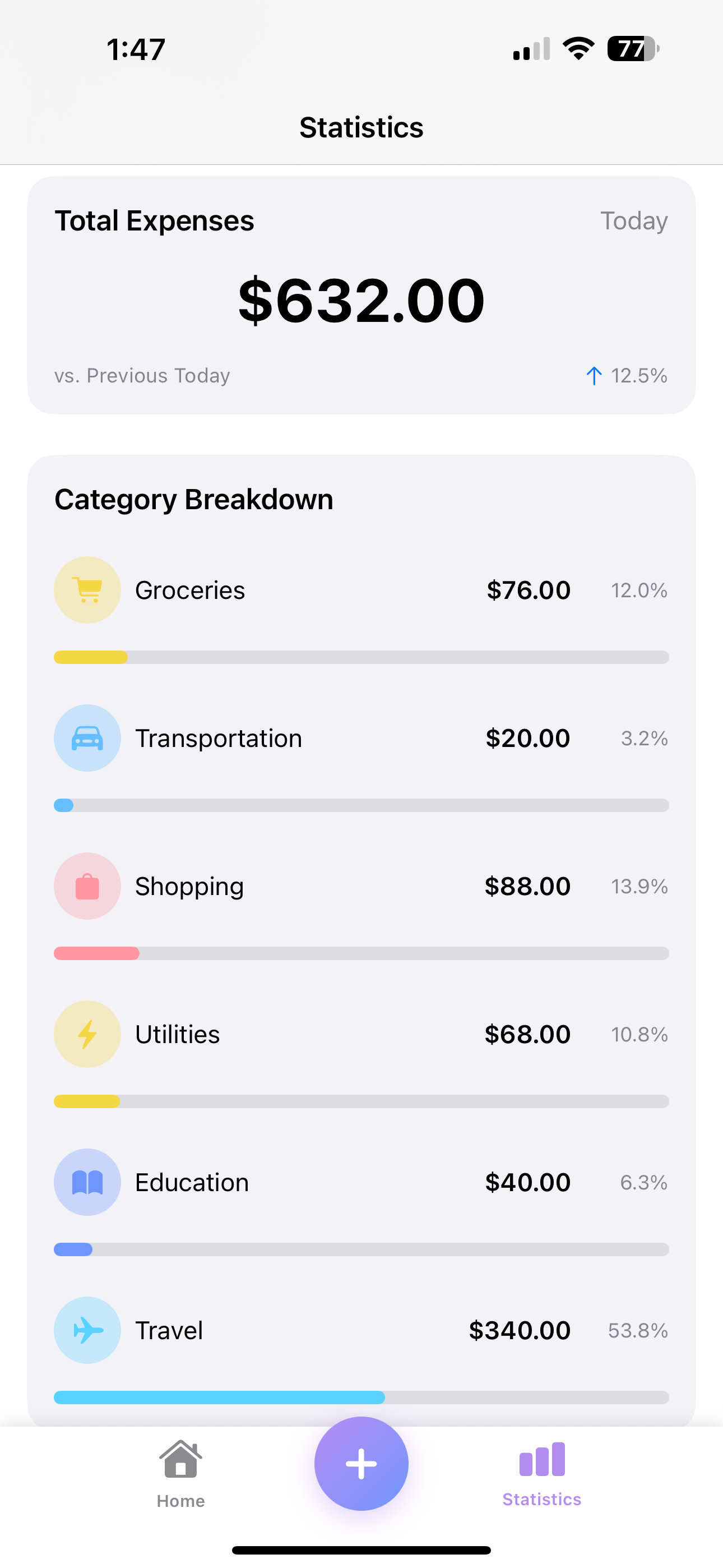This screenshot has width=723, height=1568.
Task: Select the Groceries progress bar
Action: [x=361, y=657]
